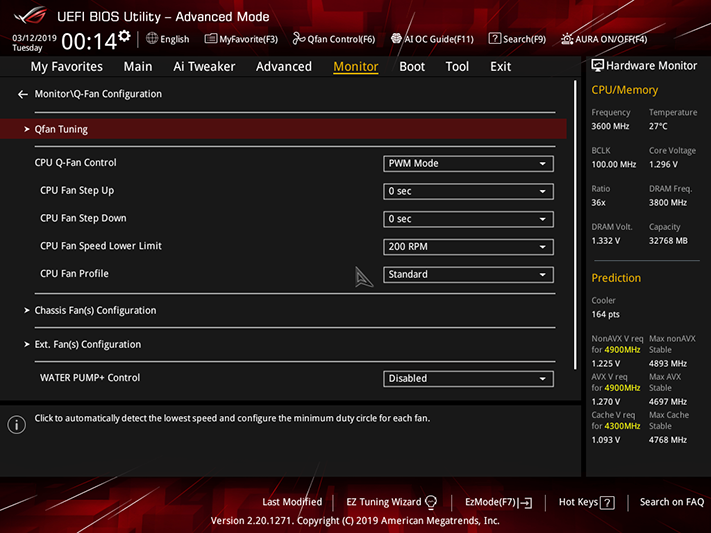The image size is (711, 533).
Task: Click the info circle icon
Action: pyautogui.click(x=17, y=425)
